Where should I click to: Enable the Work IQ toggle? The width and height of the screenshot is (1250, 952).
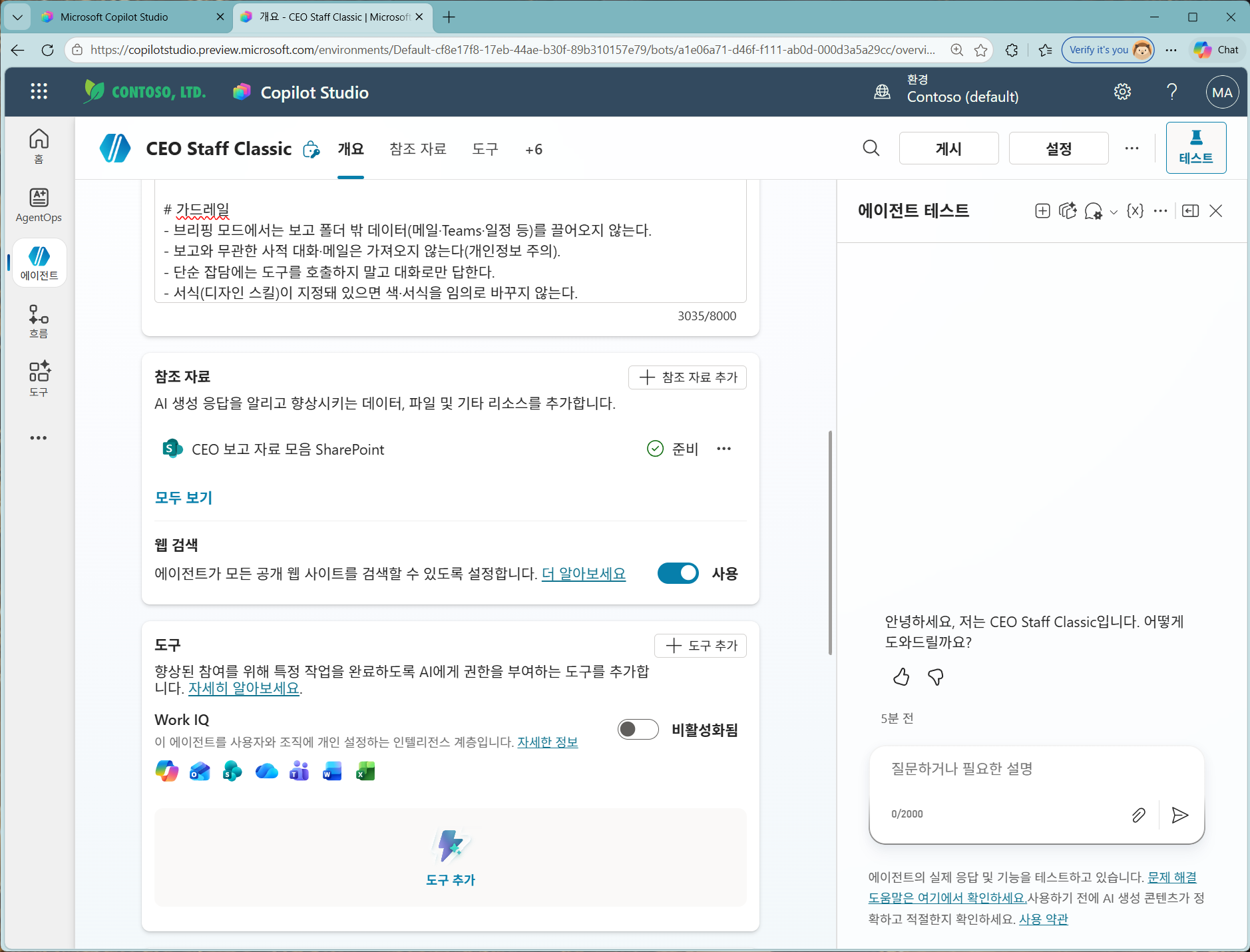[638, 730]
